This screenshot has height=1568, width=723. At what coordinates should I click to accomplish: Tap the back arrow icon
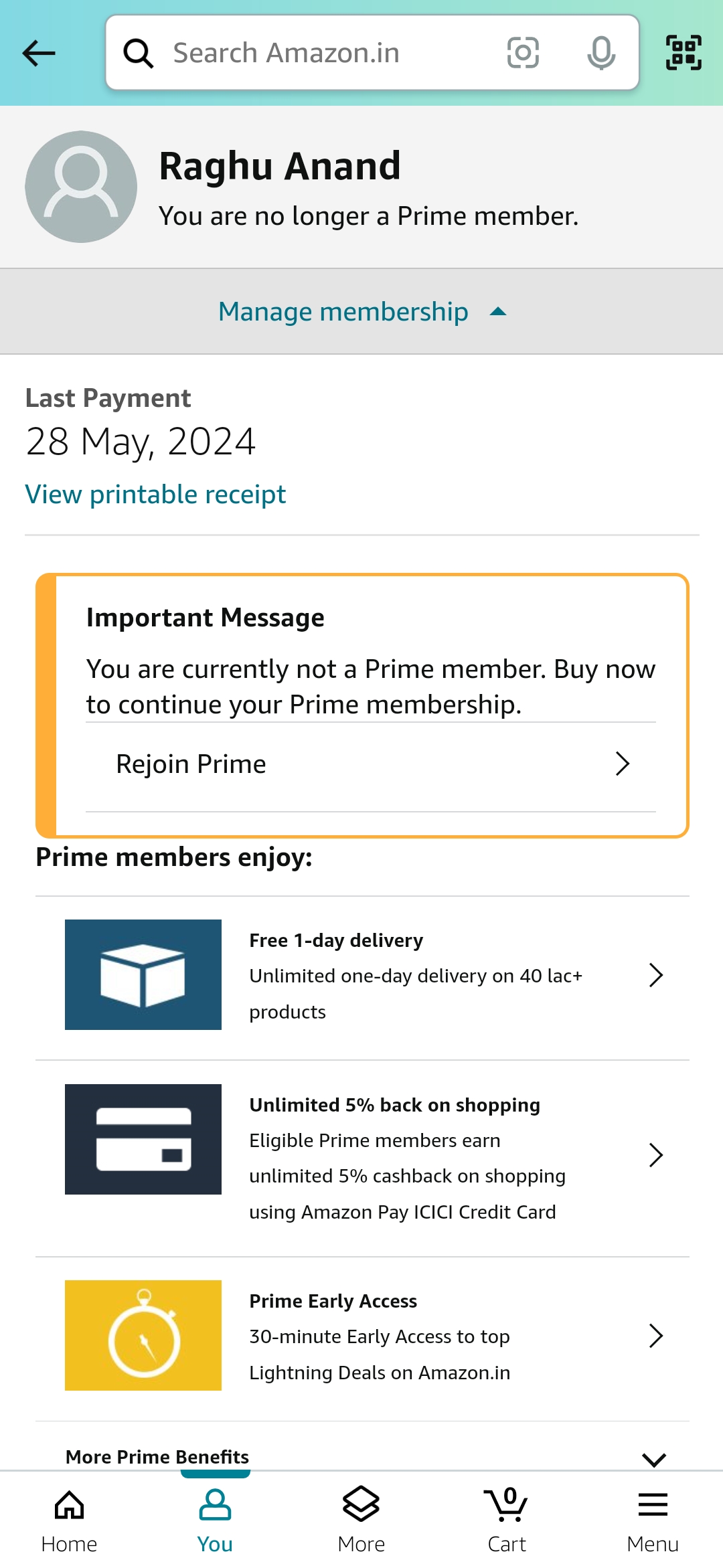point(39,53)
